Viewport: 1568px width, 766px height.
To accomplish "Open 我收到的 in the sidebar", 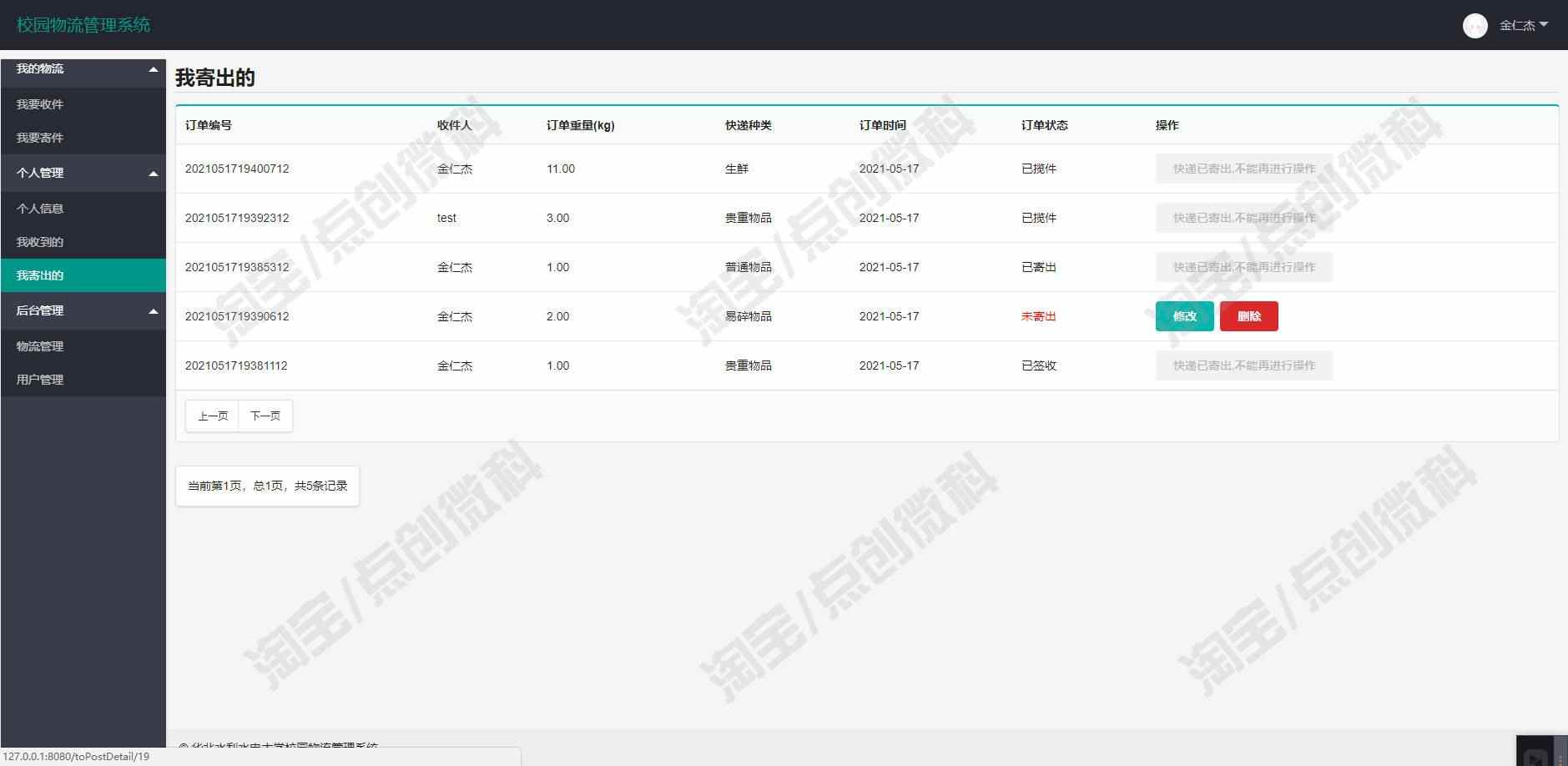I will click(83, 242).
